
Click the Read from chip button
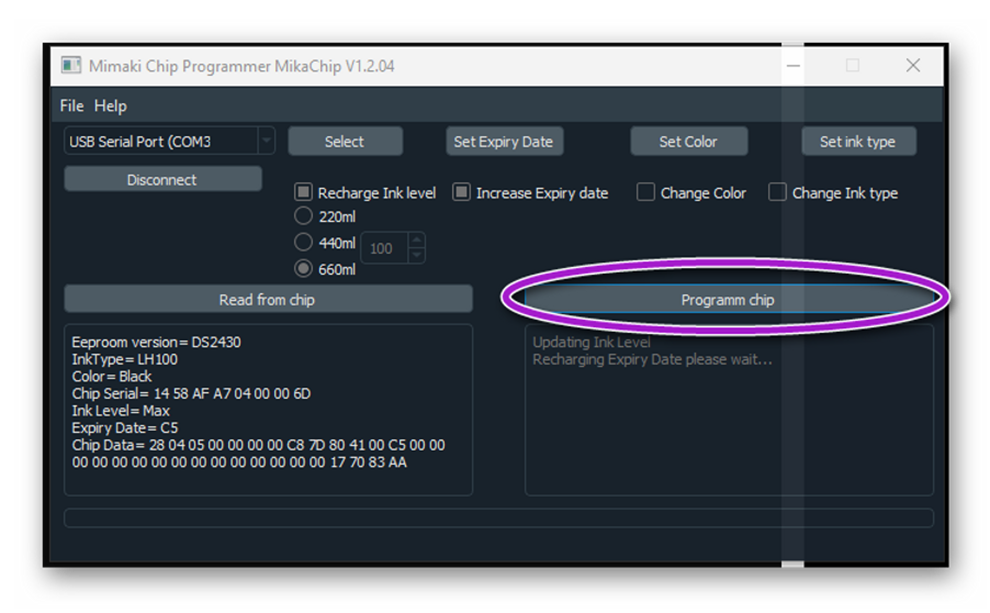coord(268,299)
